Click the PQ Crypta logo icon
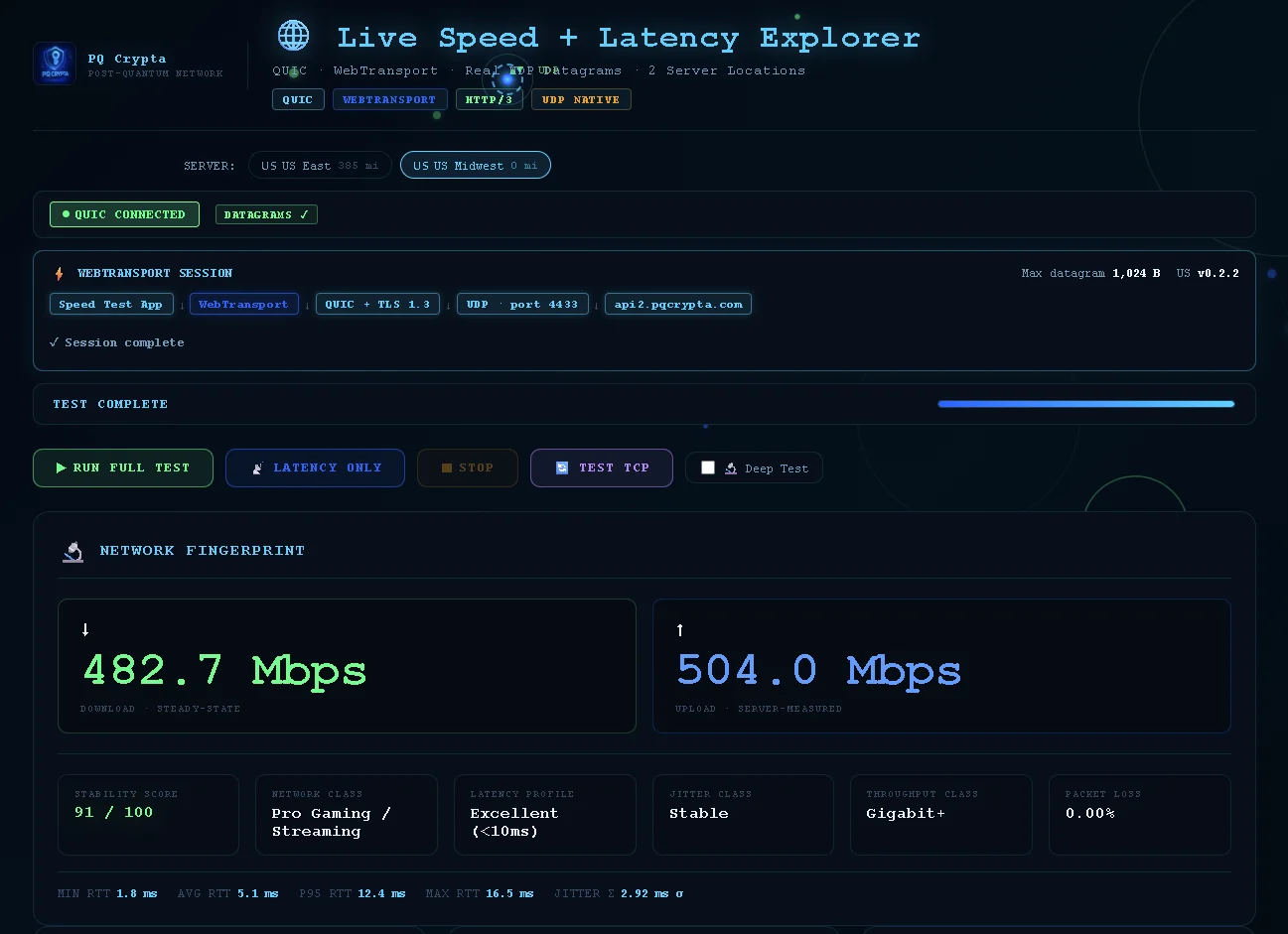 click(55, 64)
